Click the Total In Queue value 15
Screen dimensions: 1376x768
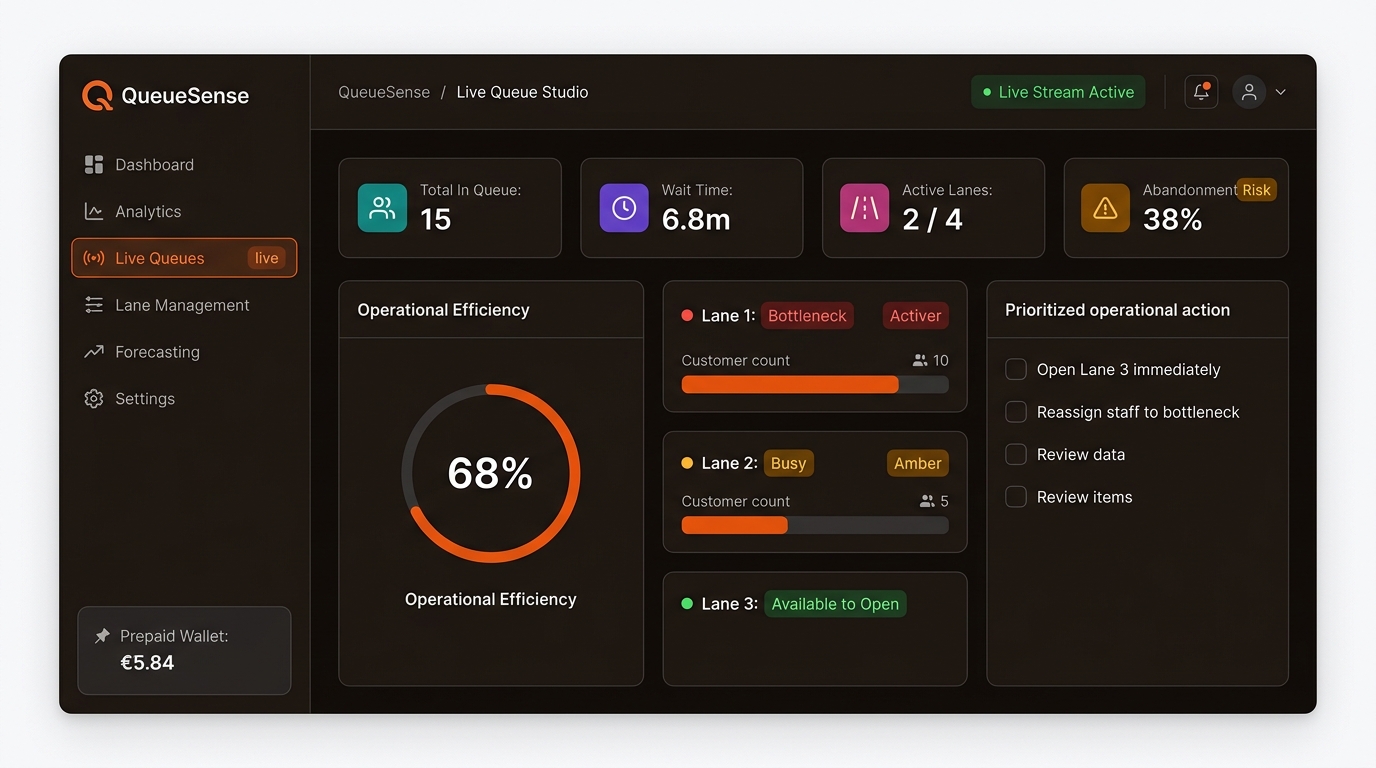click(x=436, y=220)
